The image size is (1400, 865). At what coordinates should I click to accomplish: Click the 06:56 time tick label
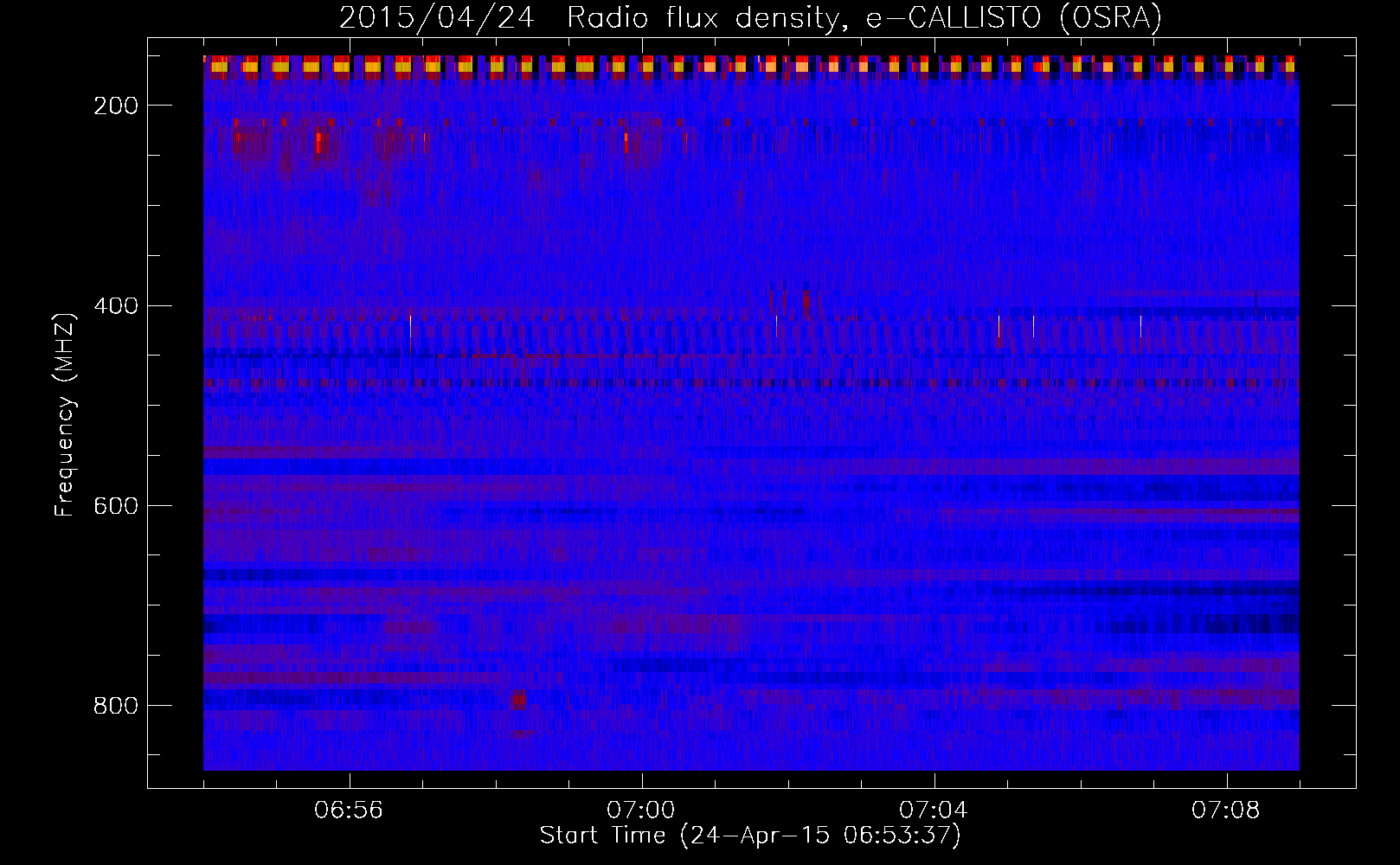(x=349, y=811)
